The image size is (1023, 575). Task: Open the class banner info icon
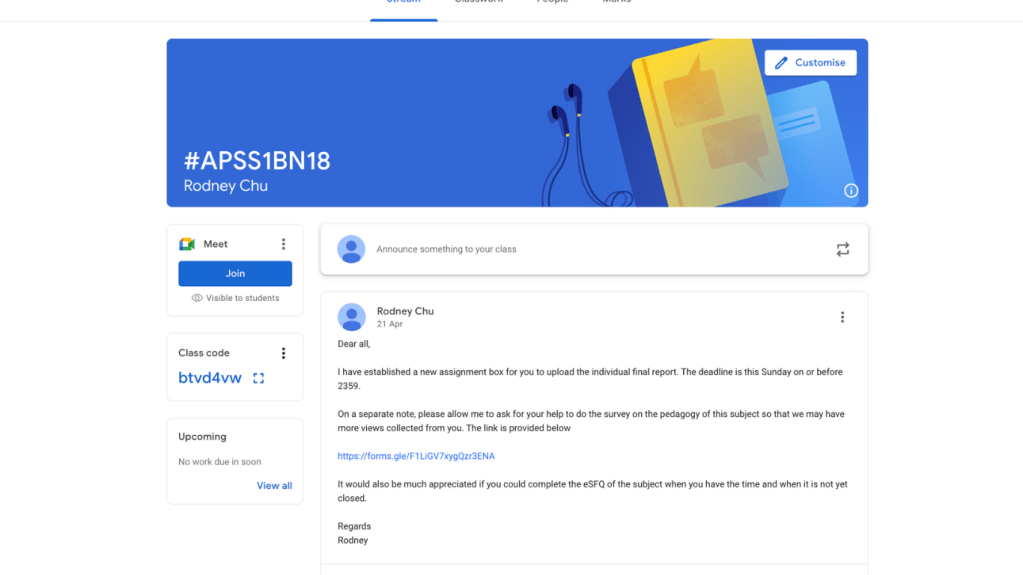coord(851,191)
